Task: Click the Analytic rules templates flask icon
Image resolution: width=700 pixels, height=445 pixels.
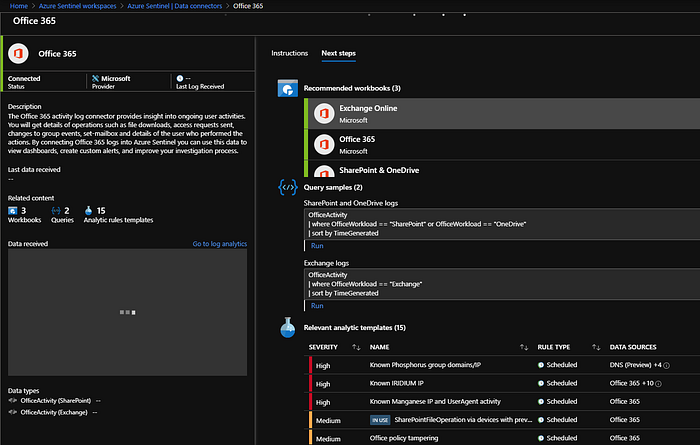Action: 88,211
